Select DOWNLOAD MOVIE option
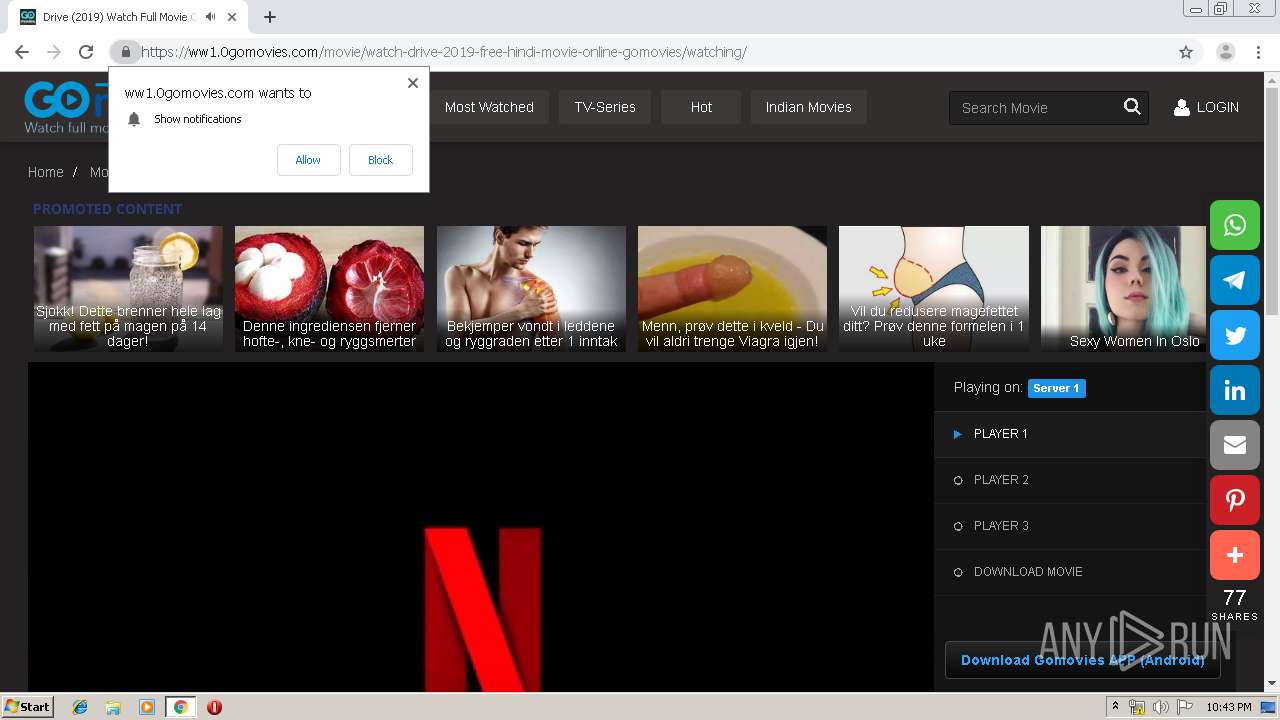Screen dimensions: 1280x720 tap(1070, 572)
